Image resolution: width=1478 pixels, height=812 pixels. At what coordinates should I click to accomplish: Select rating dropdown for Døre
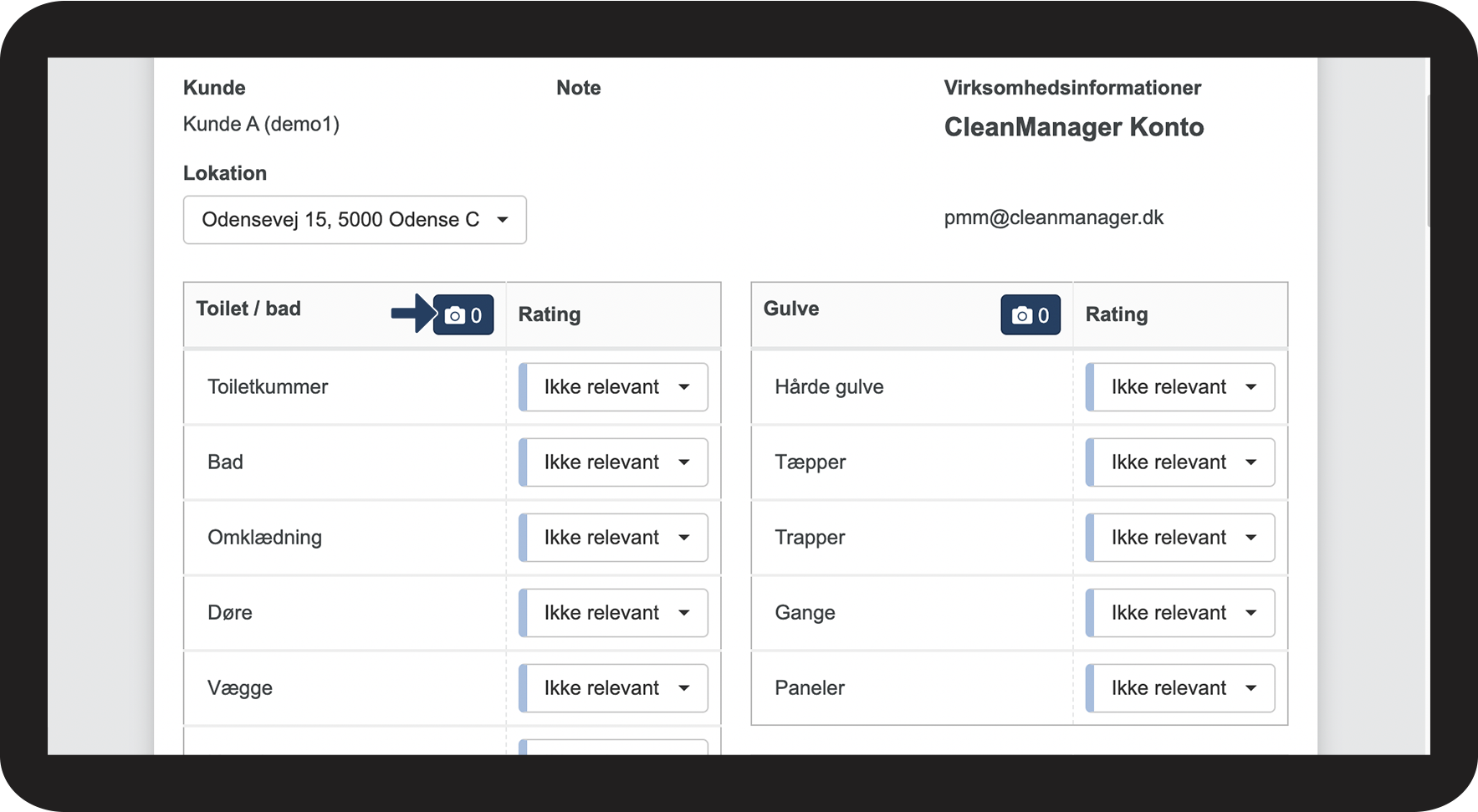(x=614, y=613)
